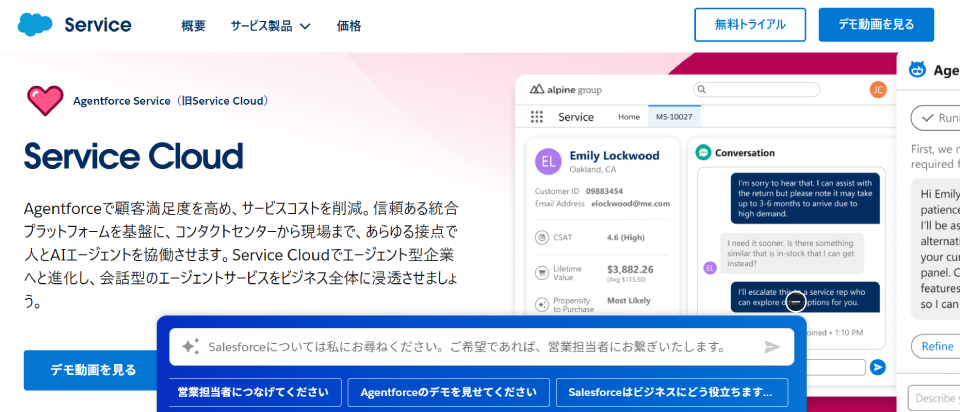The height and width of the screenshot is (412, 960).
Task: Switch to the MS-10027 tab
Action: click(x=674, y=117)
